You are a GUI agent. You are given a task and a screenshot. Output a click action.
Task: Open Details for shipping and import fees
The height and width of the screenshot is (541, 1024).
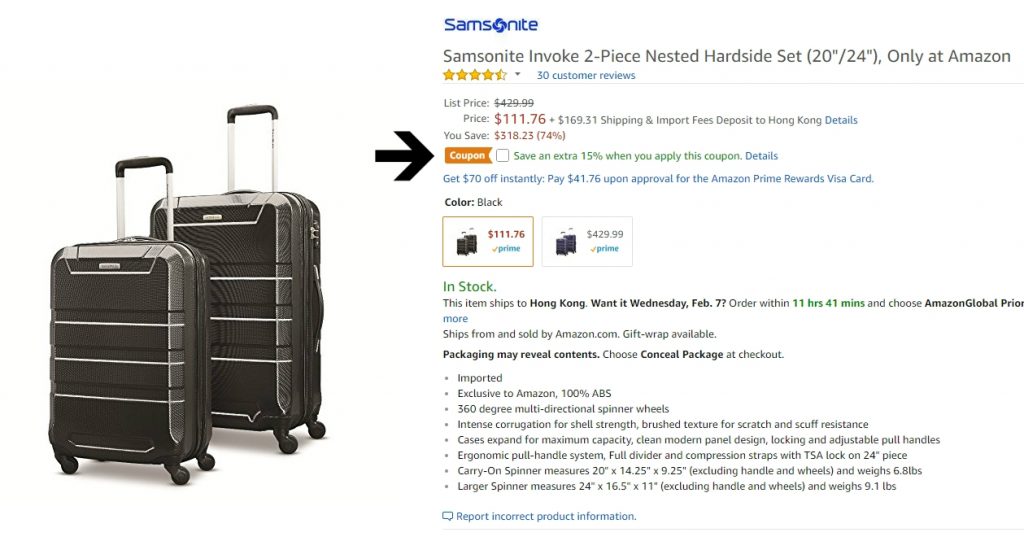pos(841,120)
